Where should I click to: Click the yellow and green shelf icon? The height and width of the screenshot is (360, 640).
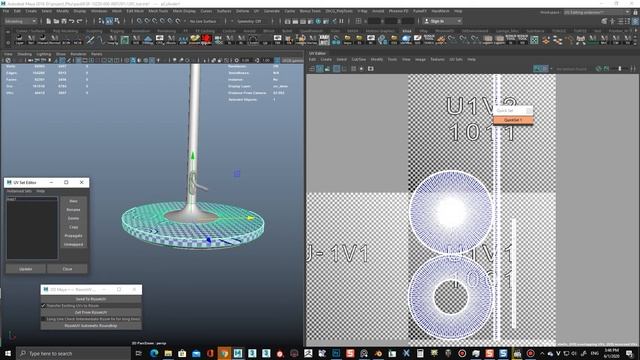tap(195, 40)
